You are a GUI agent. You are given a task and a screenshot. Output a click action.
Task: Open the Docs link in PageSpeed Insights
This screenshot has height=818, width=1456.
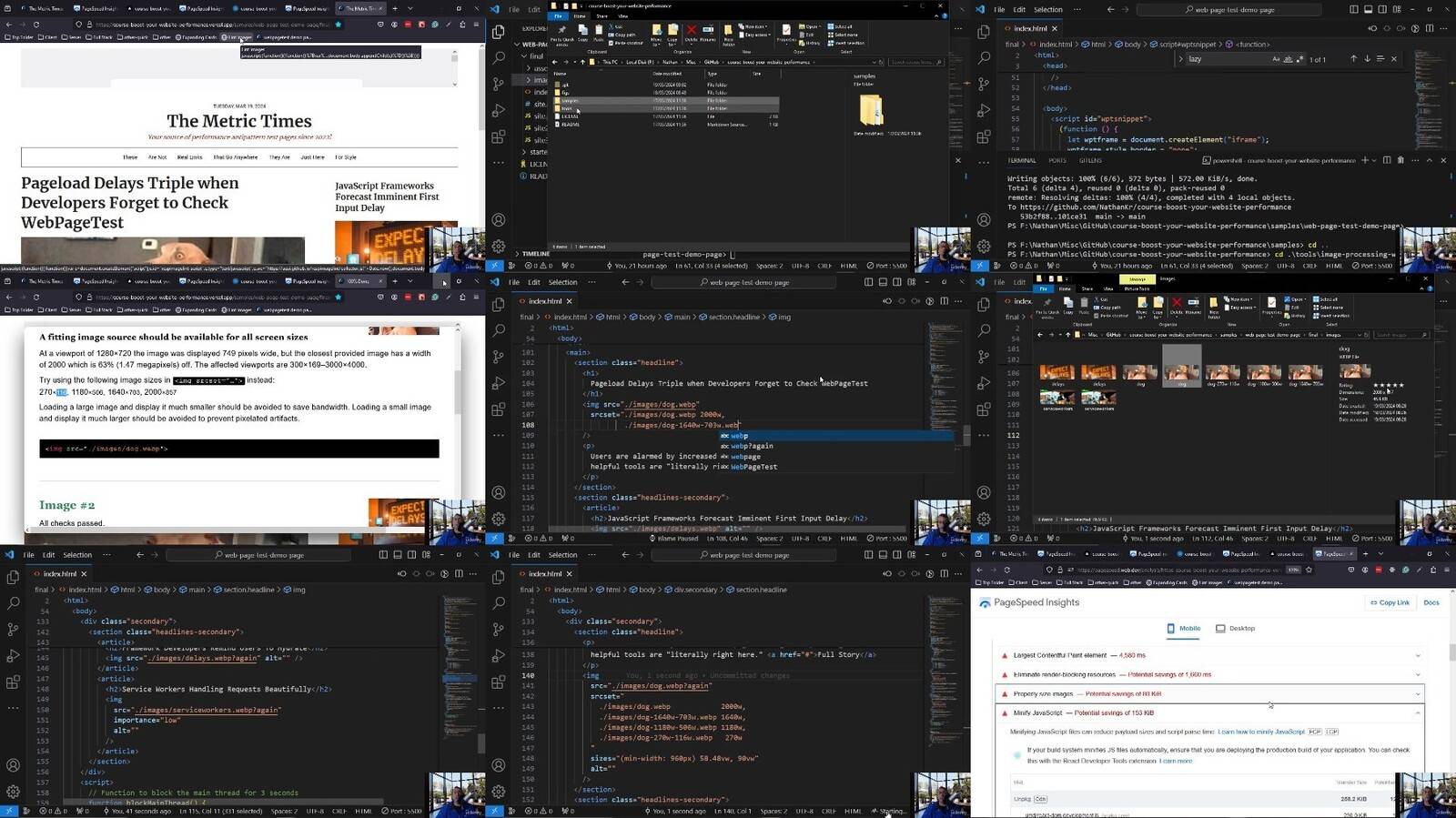click(x=1431, y=602)
